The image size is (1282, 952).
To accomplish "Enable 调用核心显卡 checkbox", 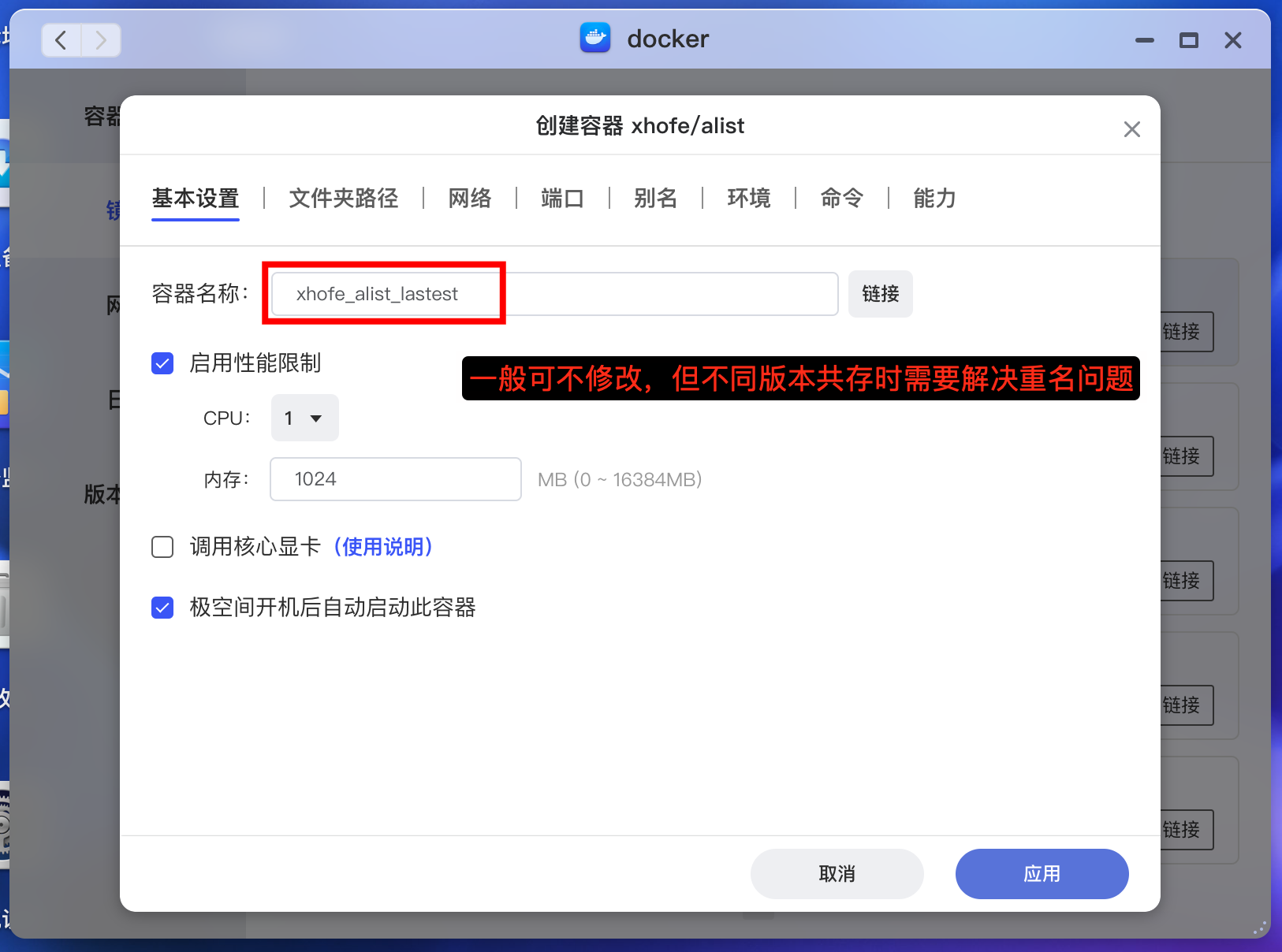I will pos(162,547).
